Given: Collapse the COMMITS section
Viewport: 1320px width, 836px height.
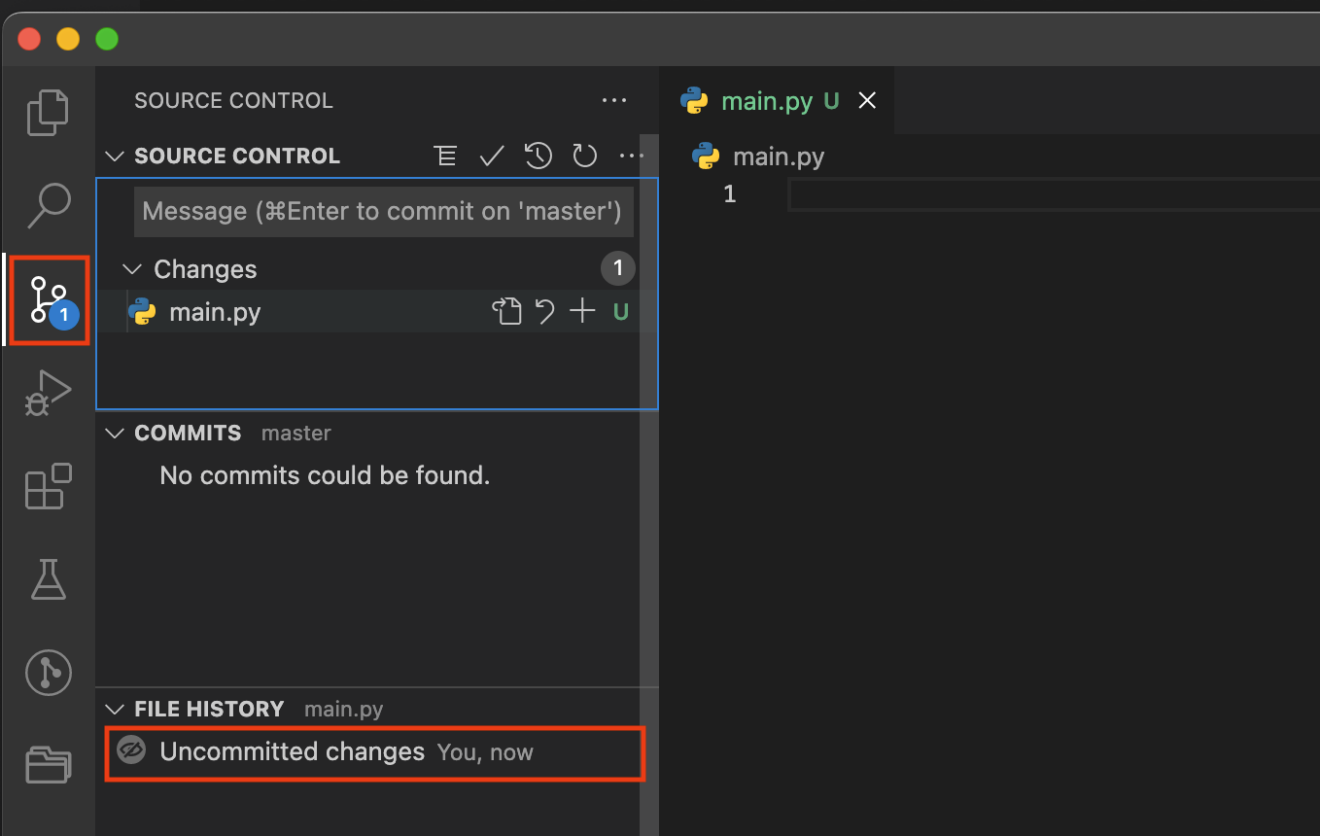Looking at the screenshot, I should (x=116, y=433).
